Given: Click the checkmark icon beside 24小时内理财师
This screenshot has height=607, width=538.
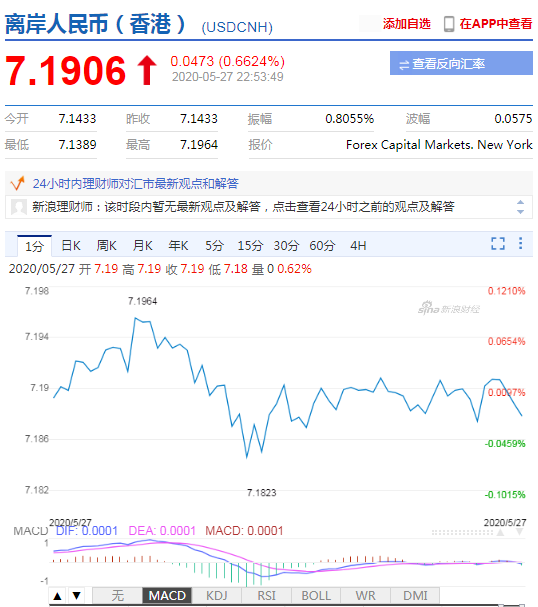Looking at the screenshot, I should (18, 183).
